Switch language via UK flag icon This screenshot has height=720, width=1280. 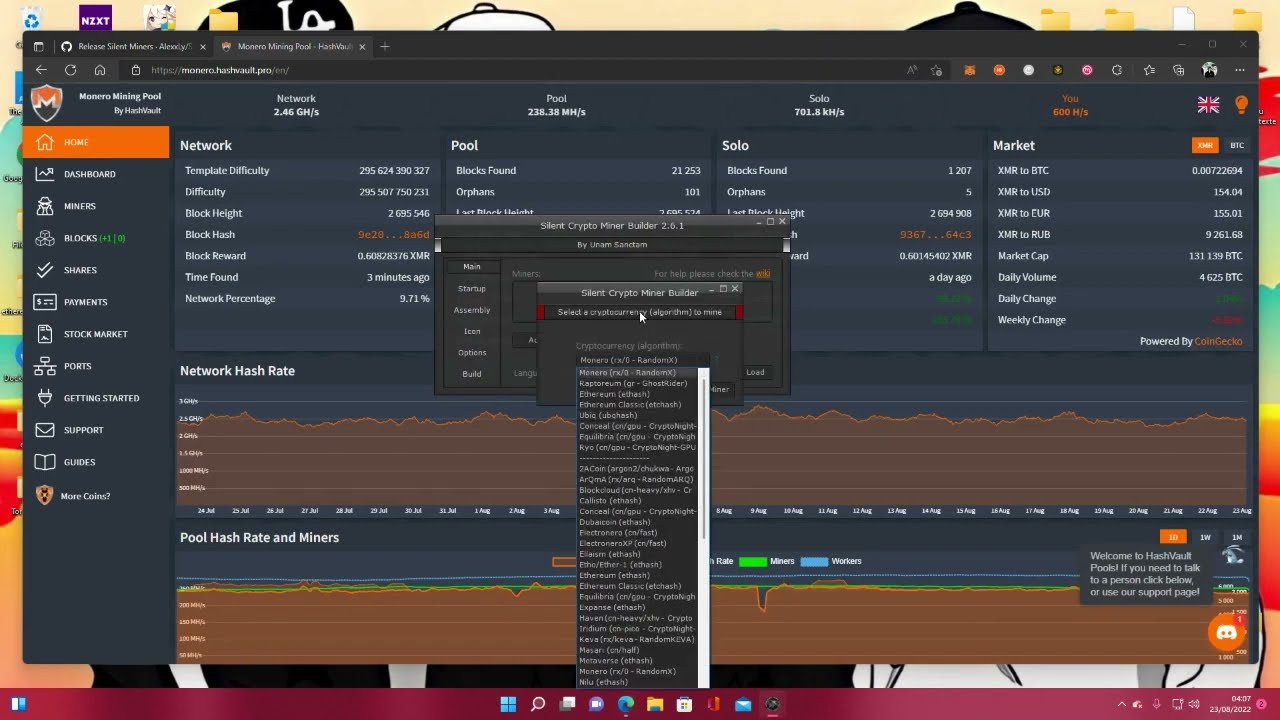(x=1208, y=104)
